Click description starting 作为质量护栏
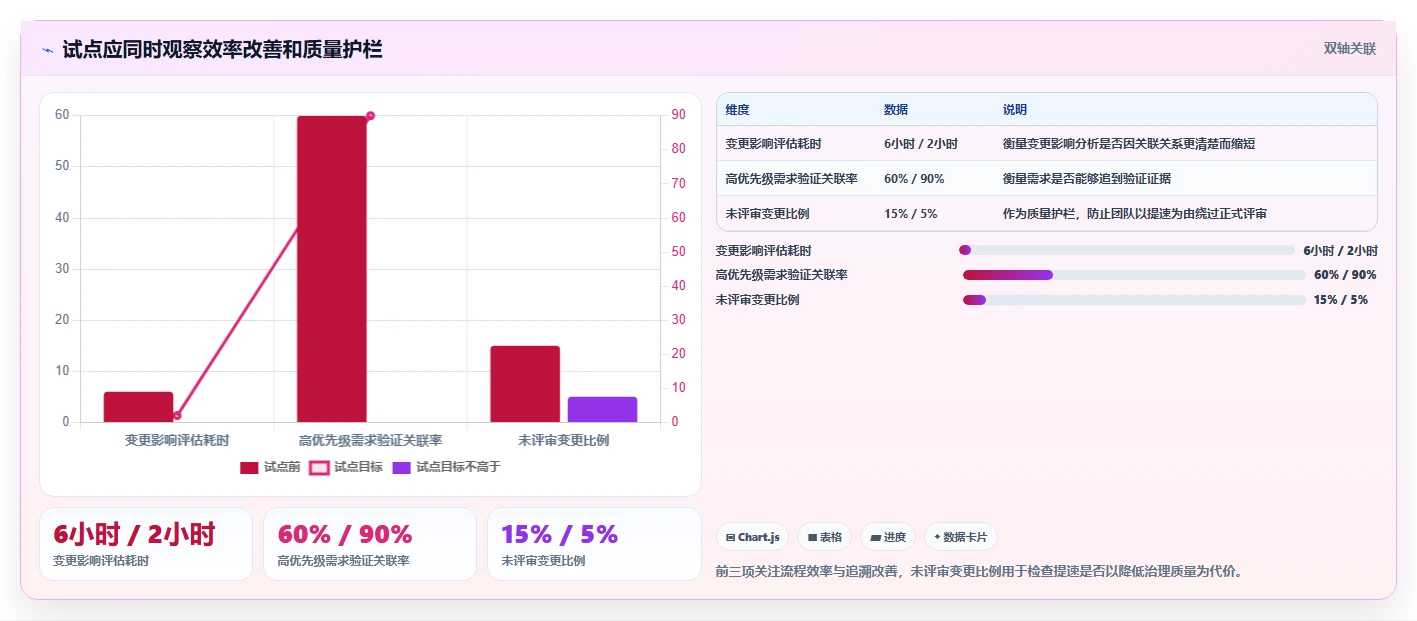 coord(1136,214)
